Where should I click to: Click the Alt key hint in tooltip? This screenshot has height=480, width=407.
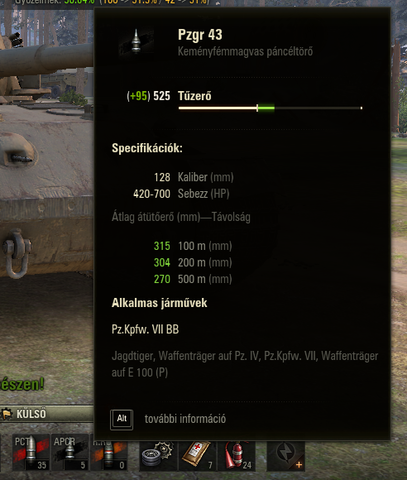click(x=122, y=419)
